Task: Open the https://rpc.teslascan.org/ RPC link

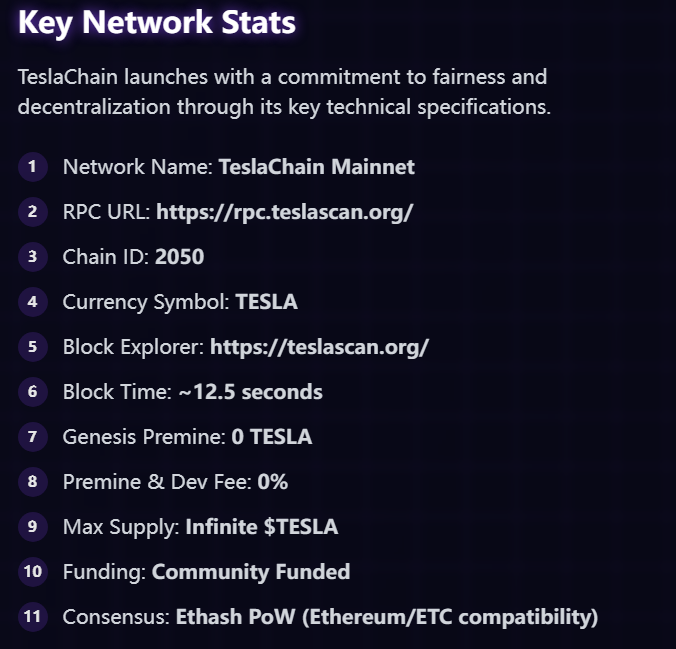Action: click(x=284, y=212)
